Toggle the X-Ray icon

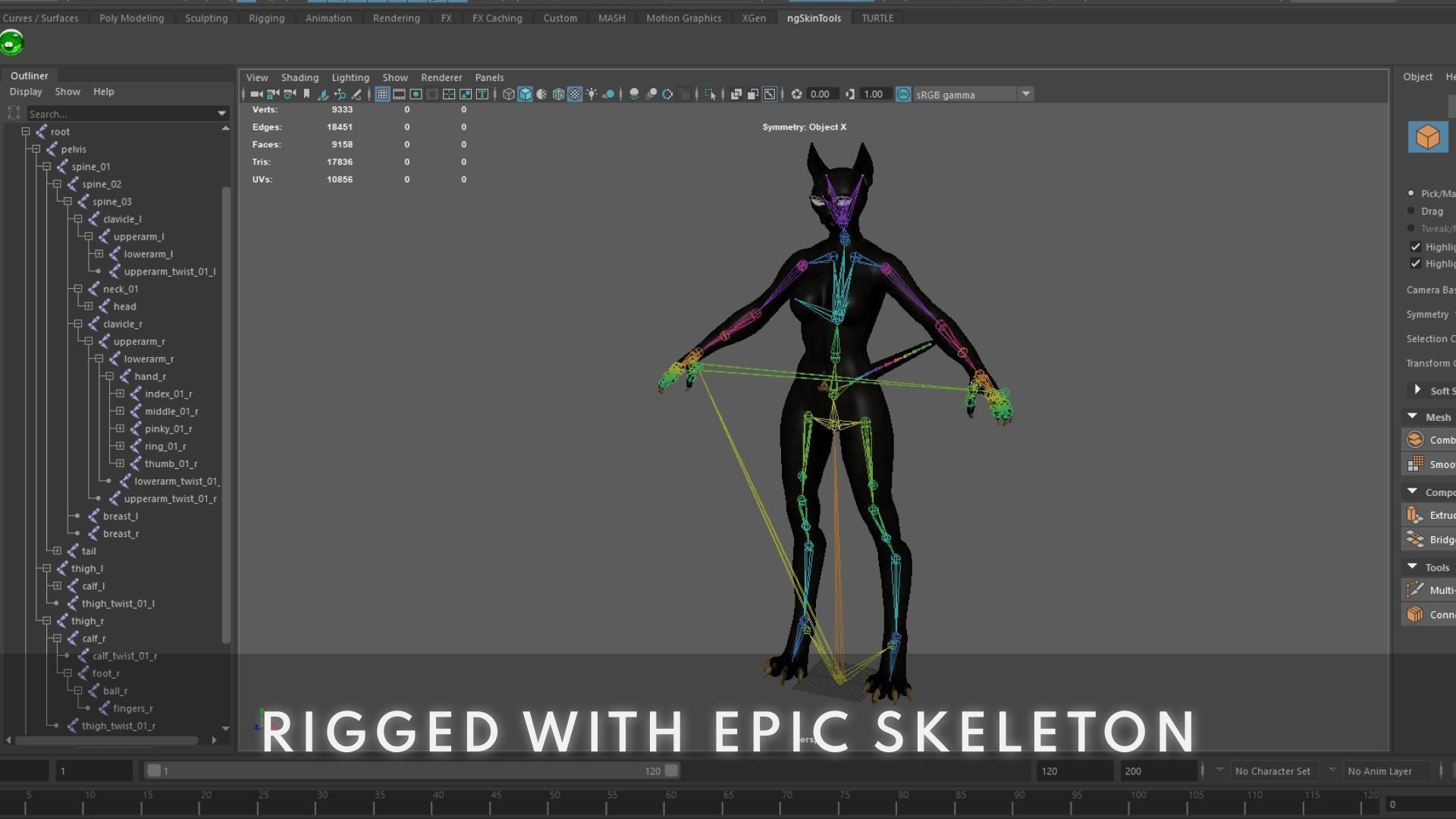(x=736, y=94)
